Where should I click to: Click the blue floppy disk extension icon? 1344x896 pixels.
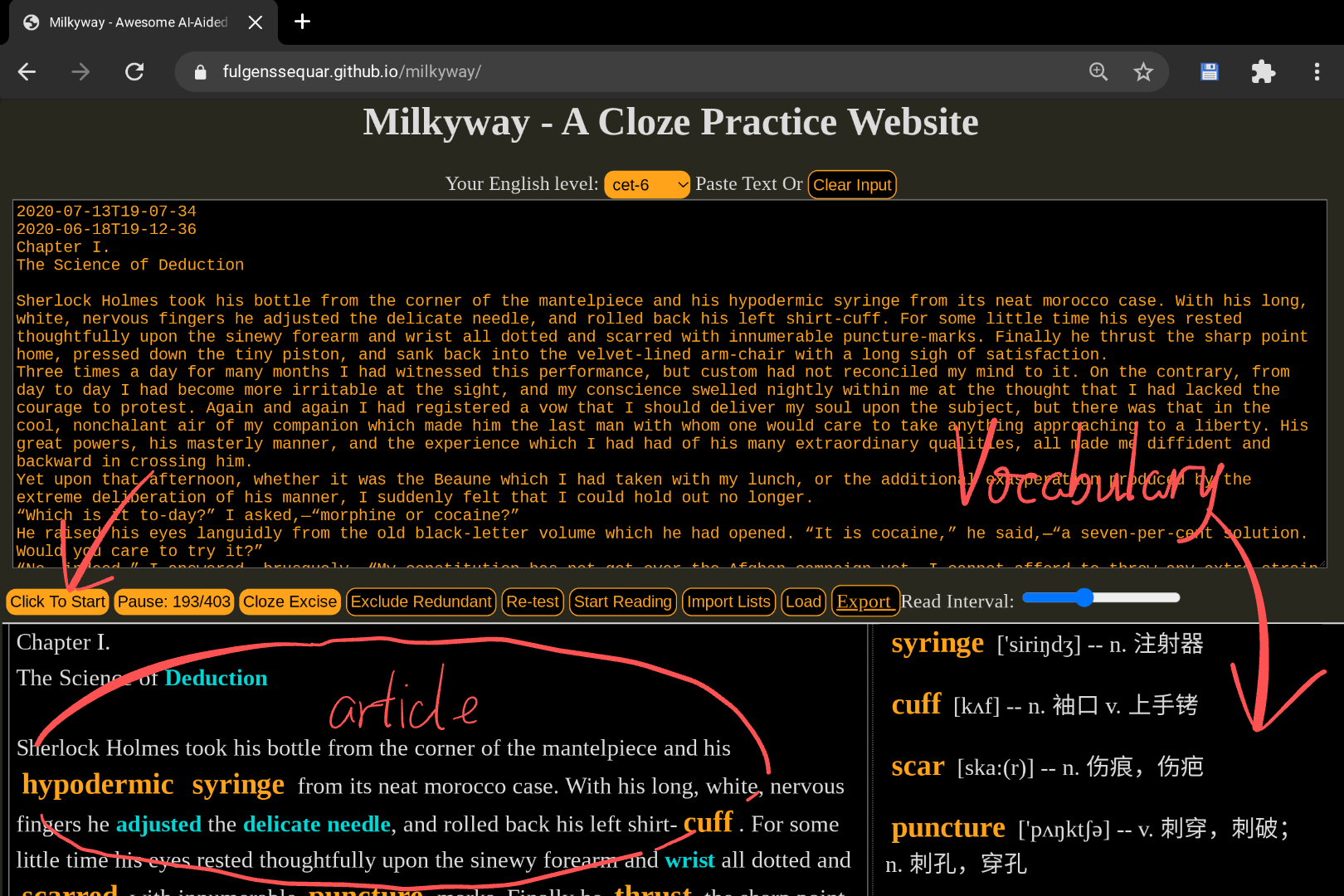[1210, 72]
